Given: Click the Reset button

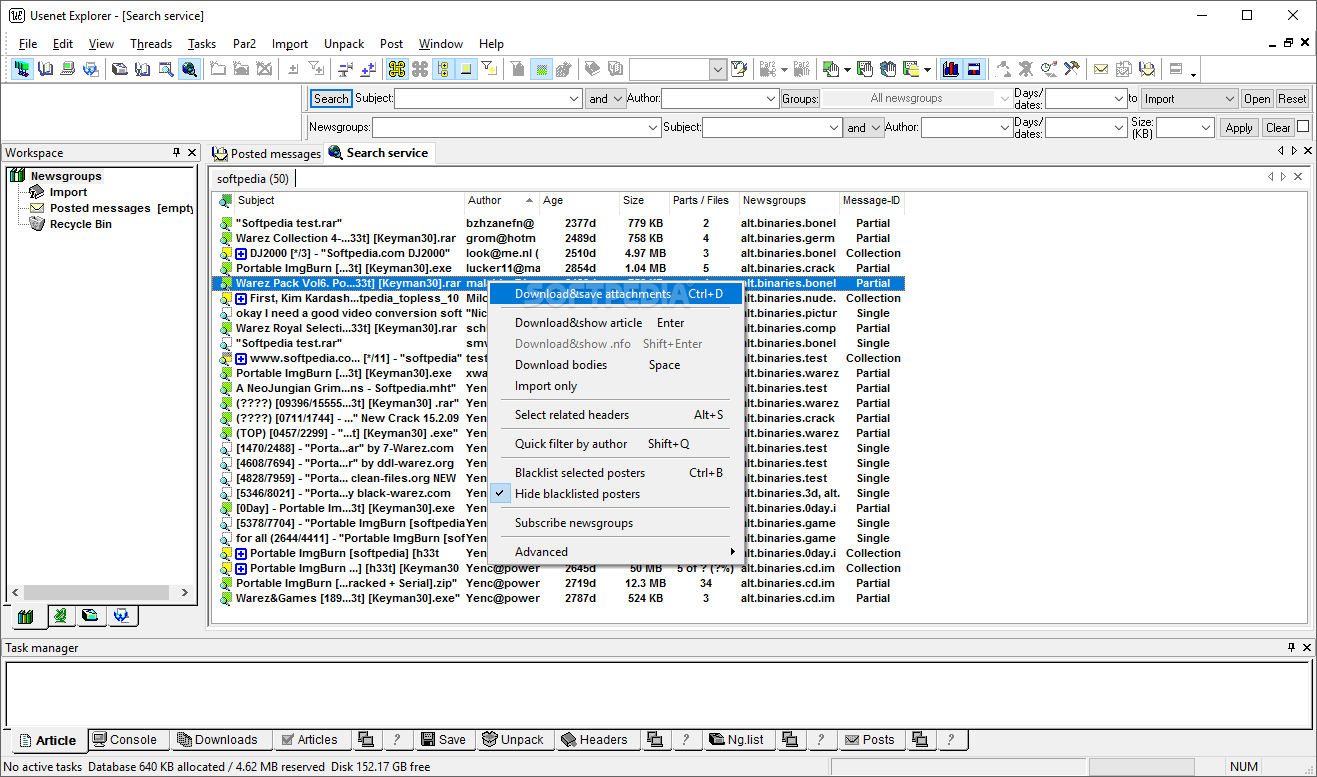Looking at the screenshot, I should pyautogui.click(x=1292, y=99).
